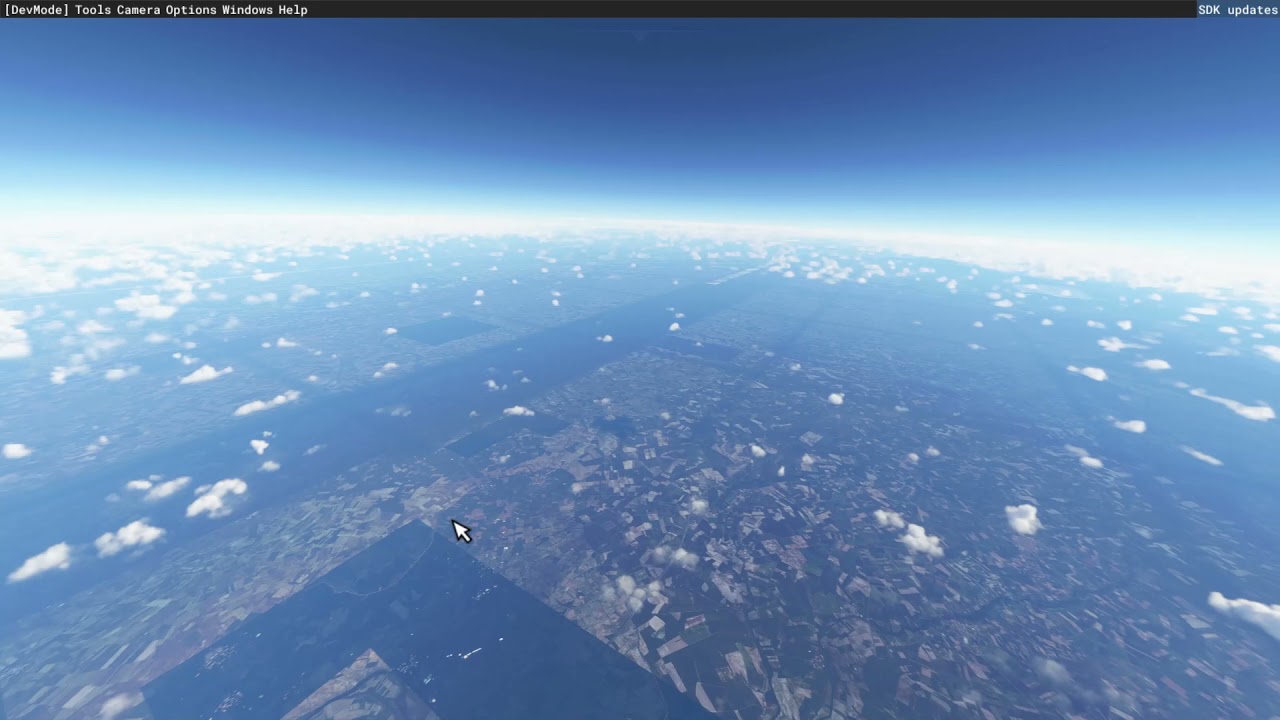Open the DevMode menu

(37, 10)
